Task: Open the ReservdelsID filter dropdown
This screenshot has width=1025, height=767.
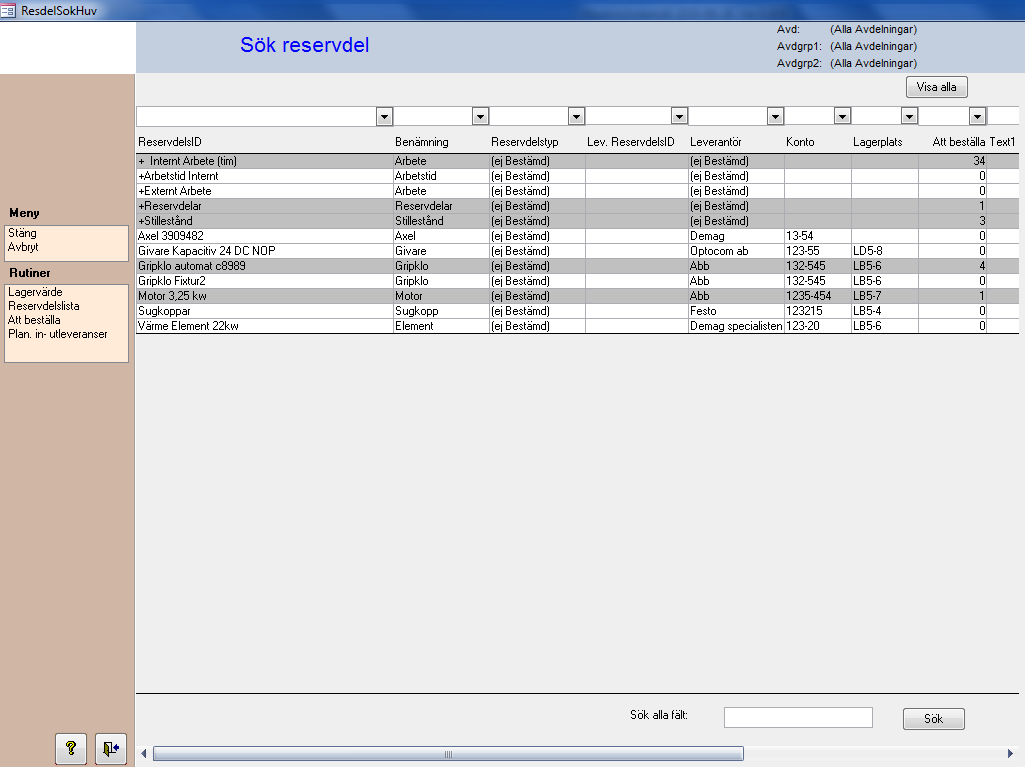Action: point(384,116)
